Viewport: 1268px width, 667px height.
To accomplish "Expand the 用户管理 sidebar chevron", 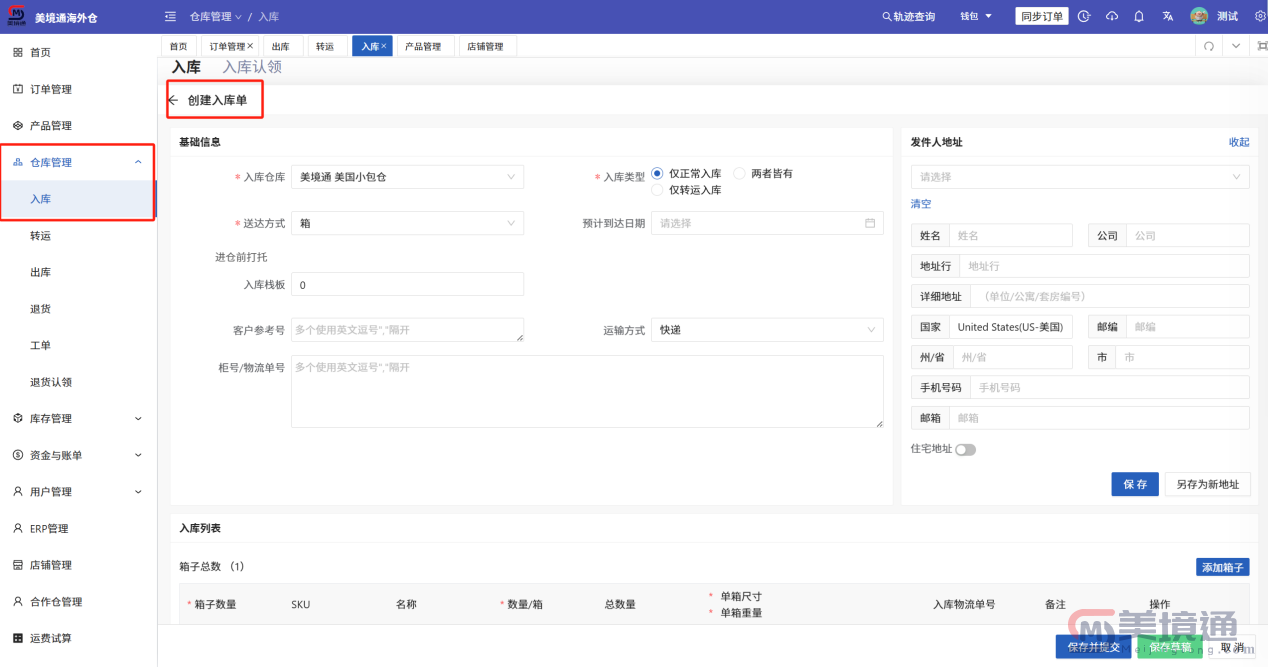I will [138, 492].
